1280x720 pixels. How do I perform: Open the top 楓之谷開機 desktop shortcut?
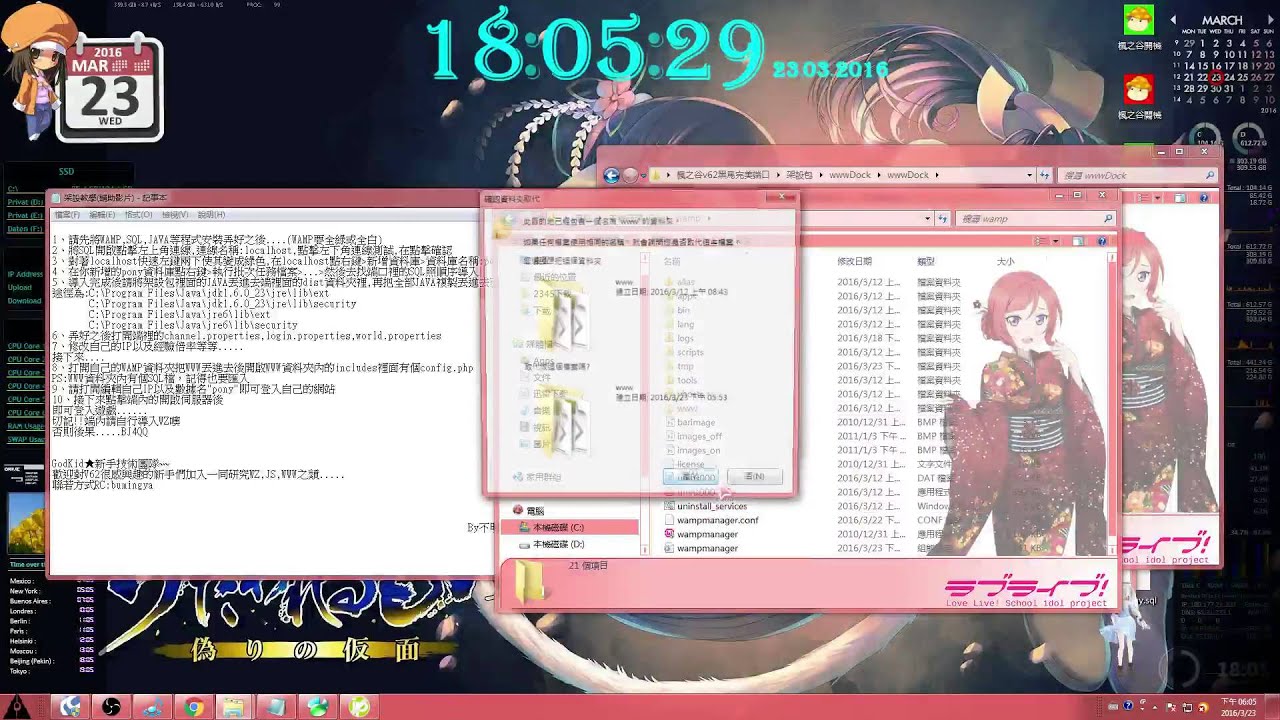pyautogui.click(x=1139, y=28)
